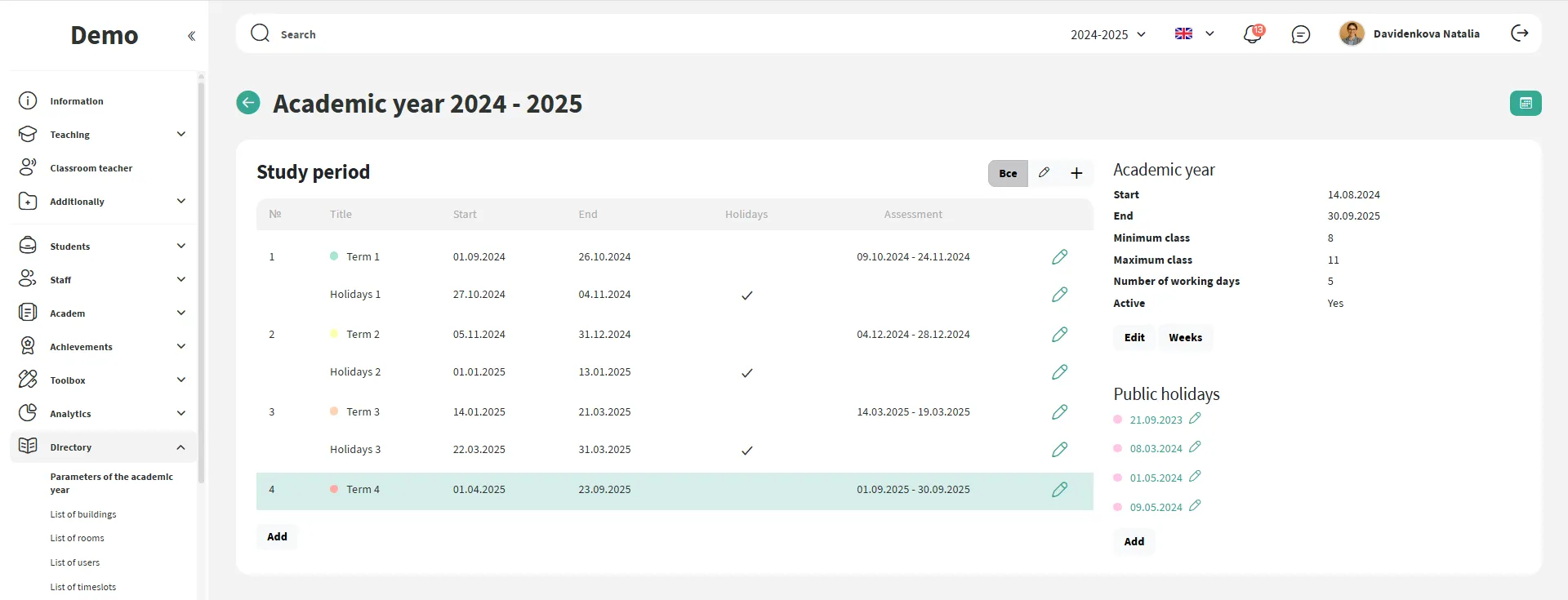
Task: Toggle the Holidays 3 checkmark
Action: pos(746,451)
